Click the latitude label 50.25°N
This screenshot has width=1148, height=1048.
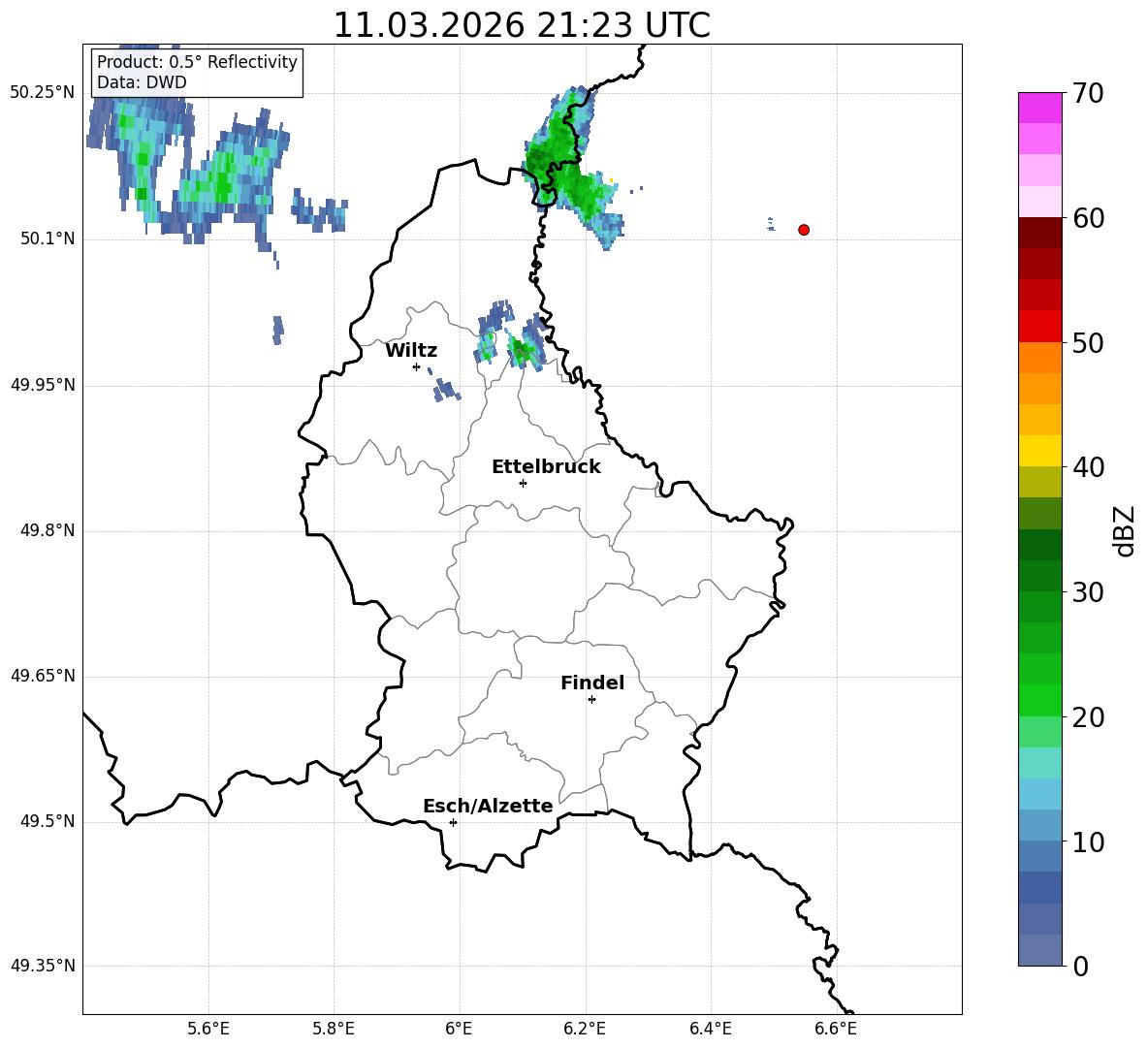pos(43,93)
